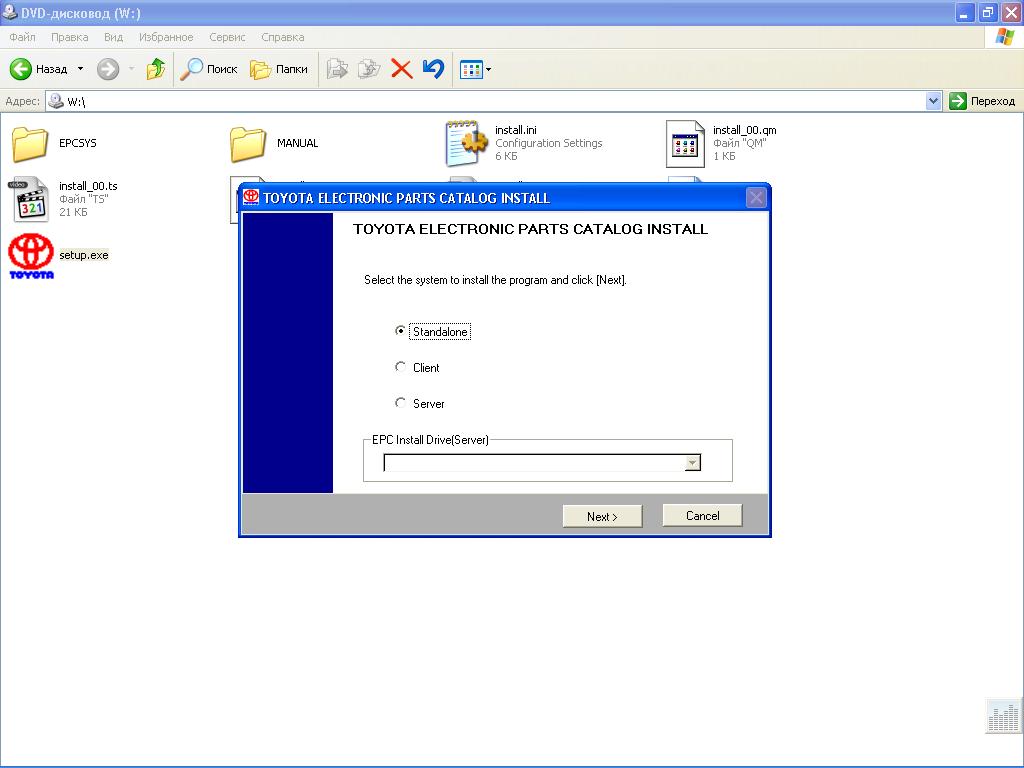The width and height of the screenshot is (1024, 768).
Task: Select the MANUAL folder icon
Action: coord(247,144)
